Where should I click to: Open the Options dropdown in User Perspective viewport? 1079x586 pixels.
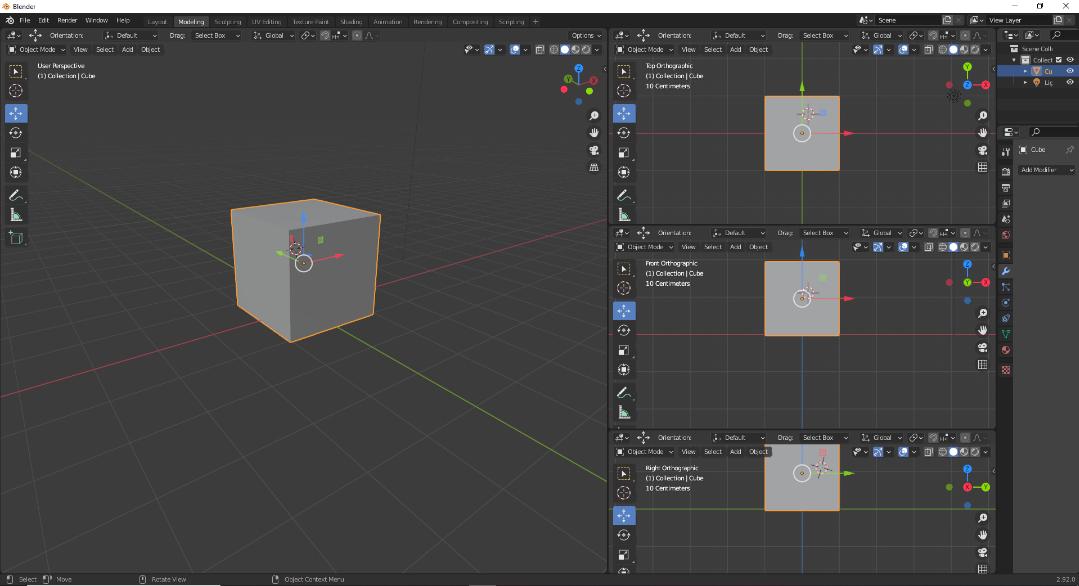[x=586, y=35]
